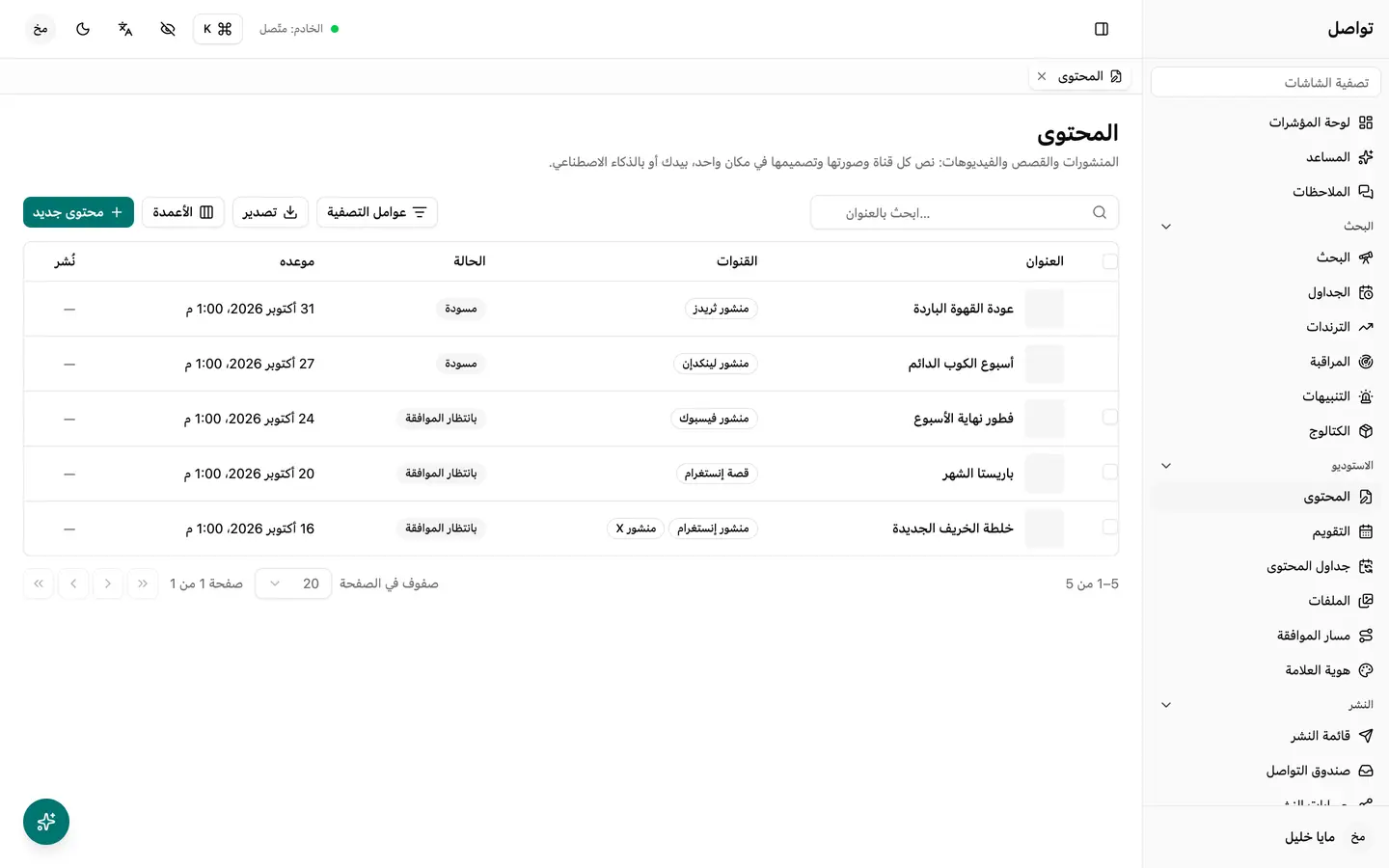Open the الأعمدة columns chooser
This screenshot has height=868, width=1389.
click(x=183, y=212)
